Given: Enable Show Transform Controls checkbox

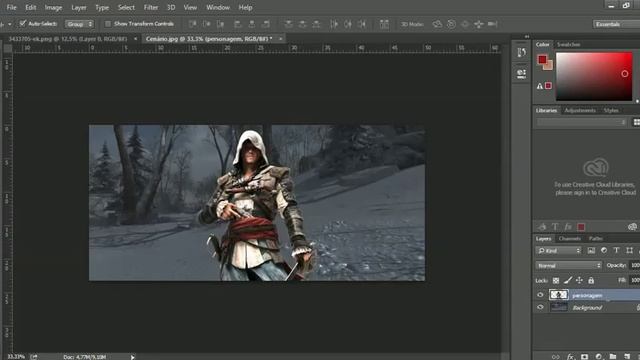Looking at the screenshot, I should click(x=108, y=24).
